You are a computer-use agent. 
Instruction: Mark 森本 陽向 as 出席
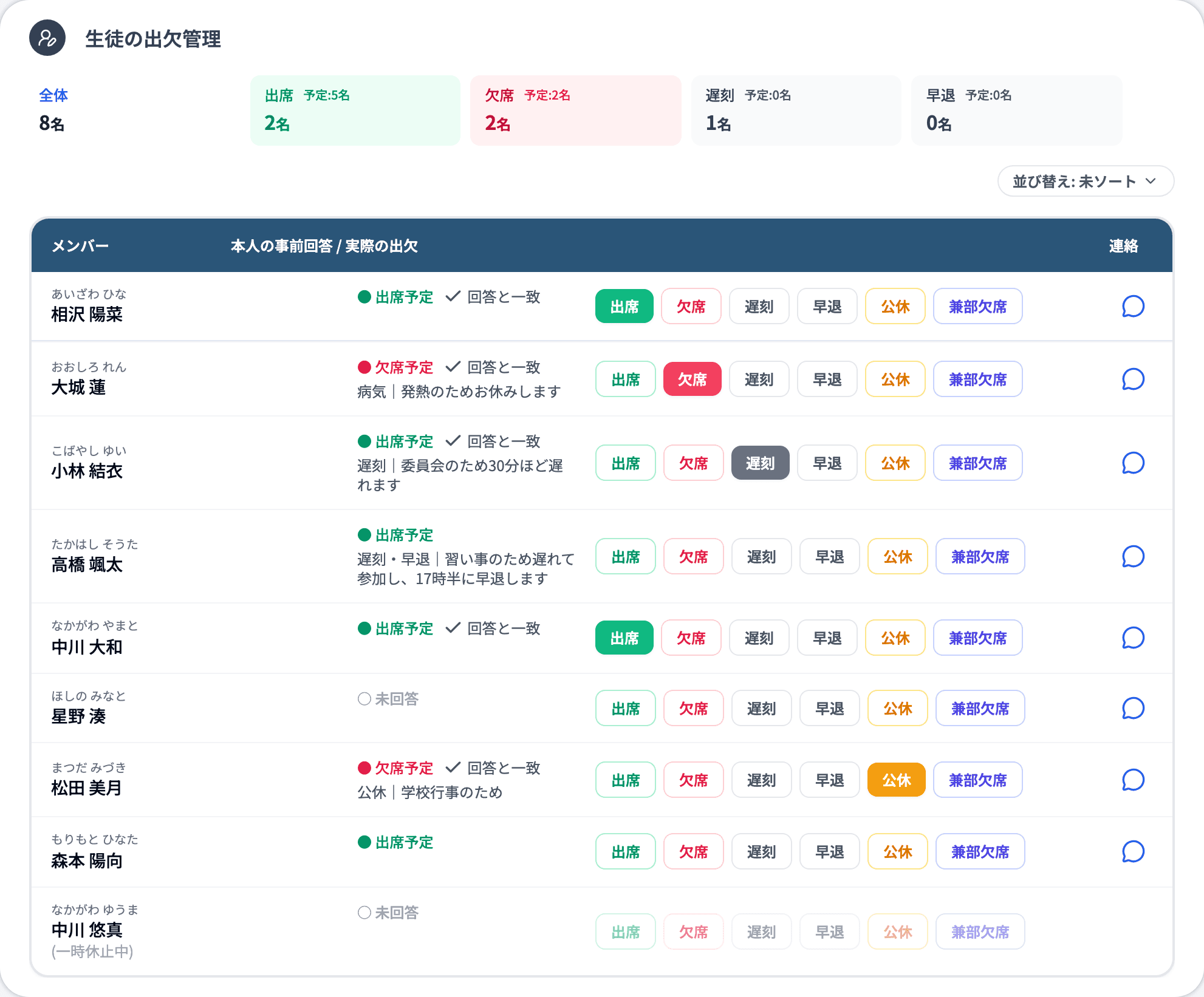pyautogui.click(x=626, y=852)
